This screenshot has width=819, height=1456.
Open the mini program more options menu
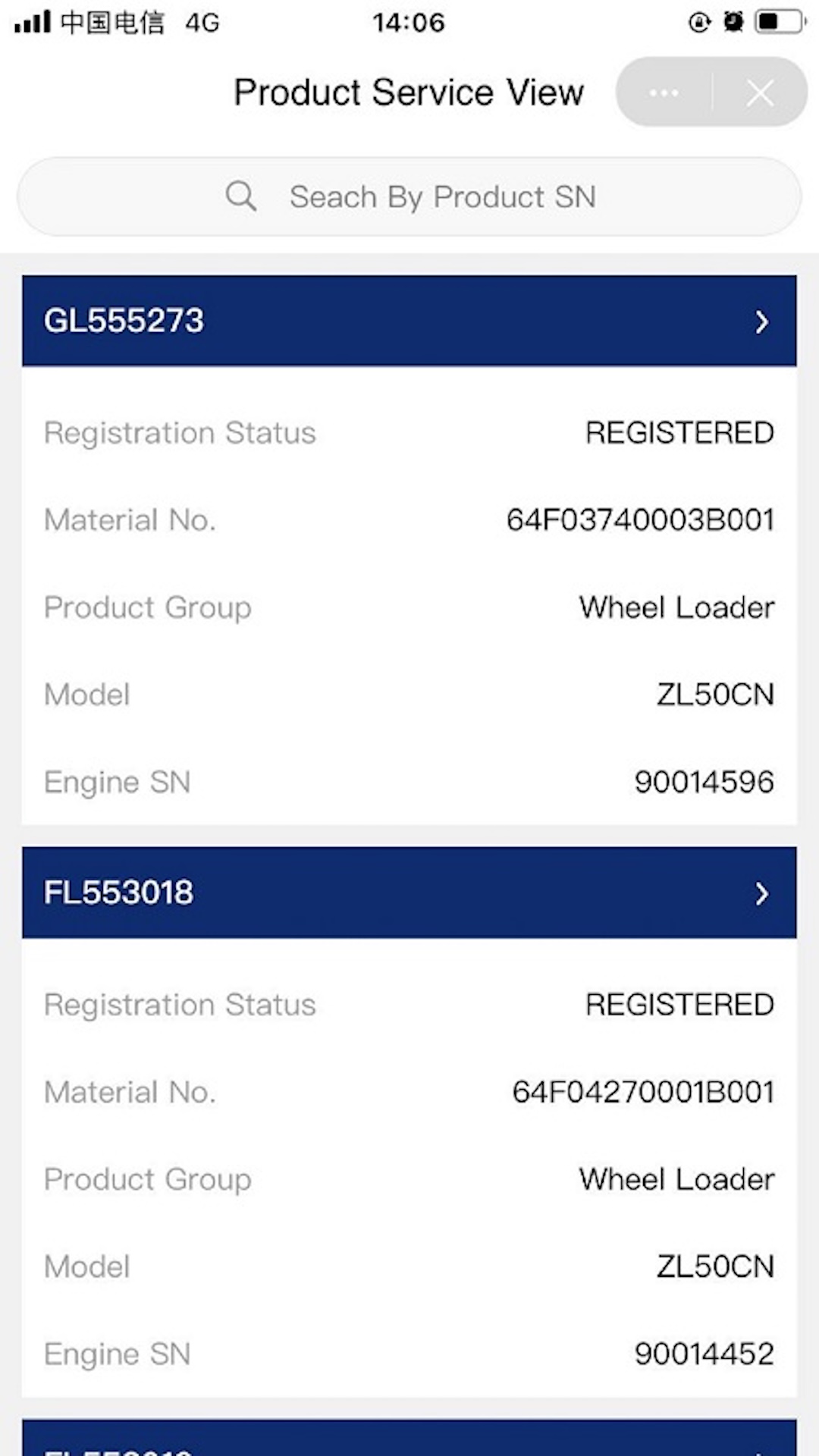pos(664,93)
